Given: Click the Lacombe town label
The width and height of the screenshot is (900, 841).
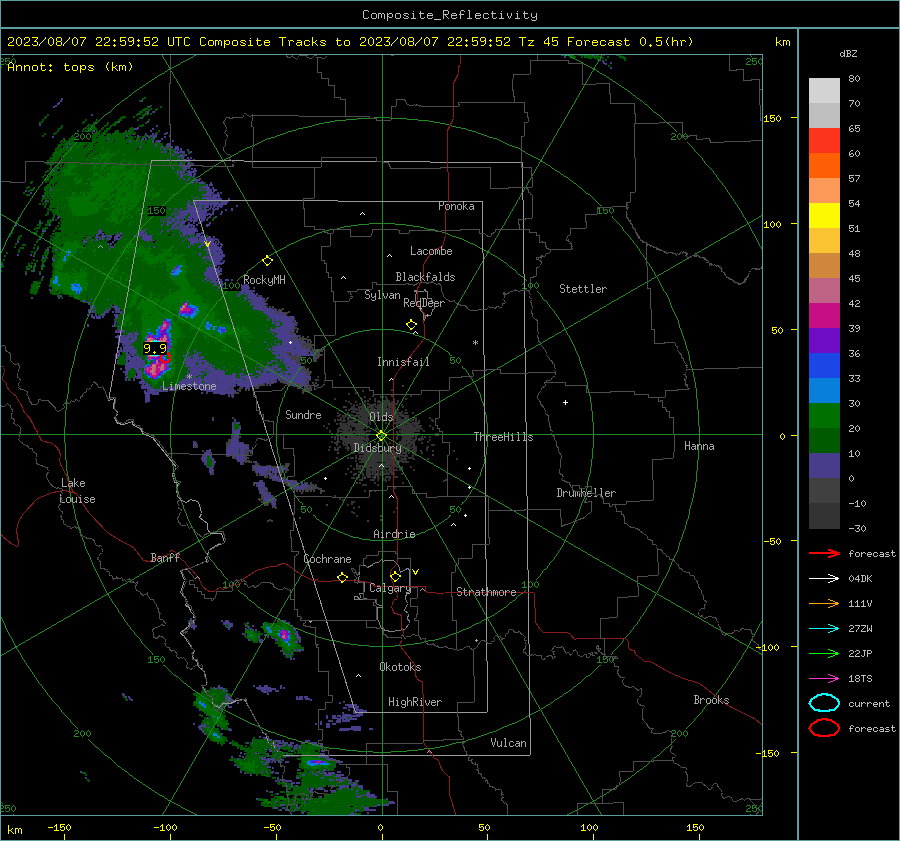Looking at the screenshot, I should click(x=431, y=251).
